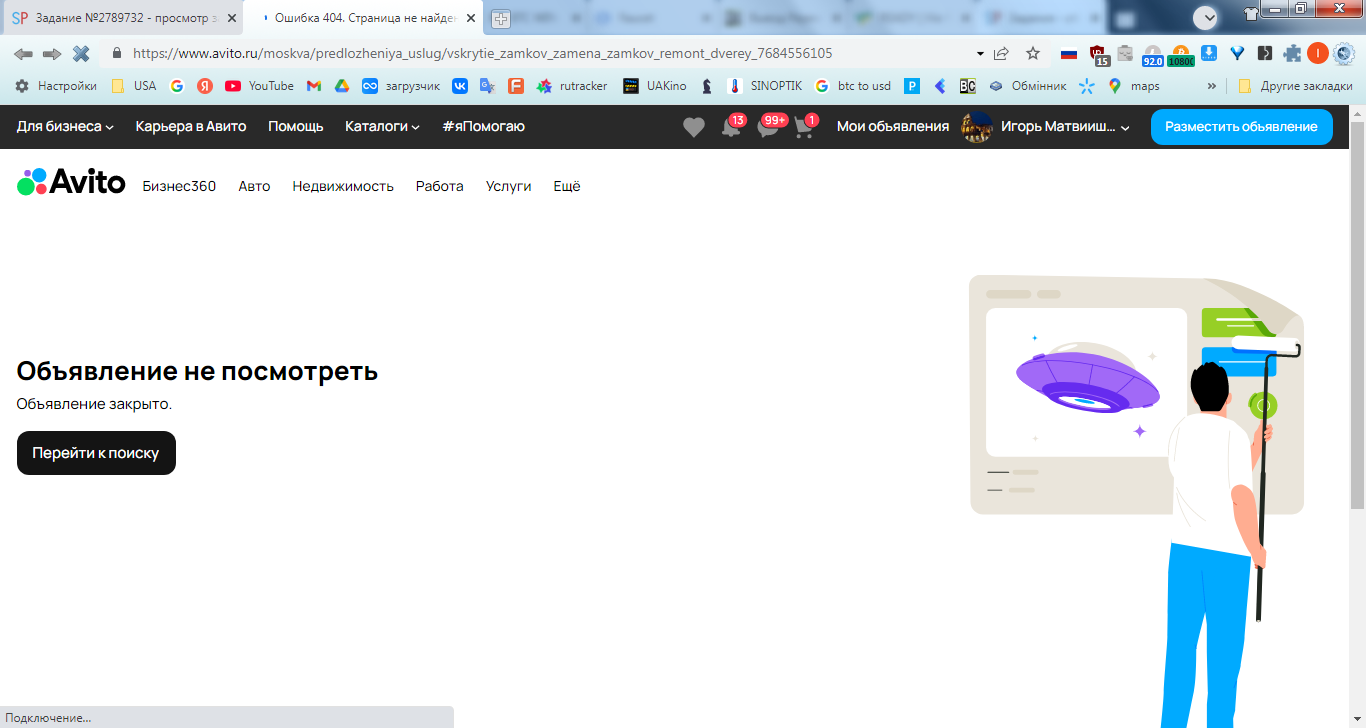Open 'Работа' category
1366x728 pixels.
[440, 186]
